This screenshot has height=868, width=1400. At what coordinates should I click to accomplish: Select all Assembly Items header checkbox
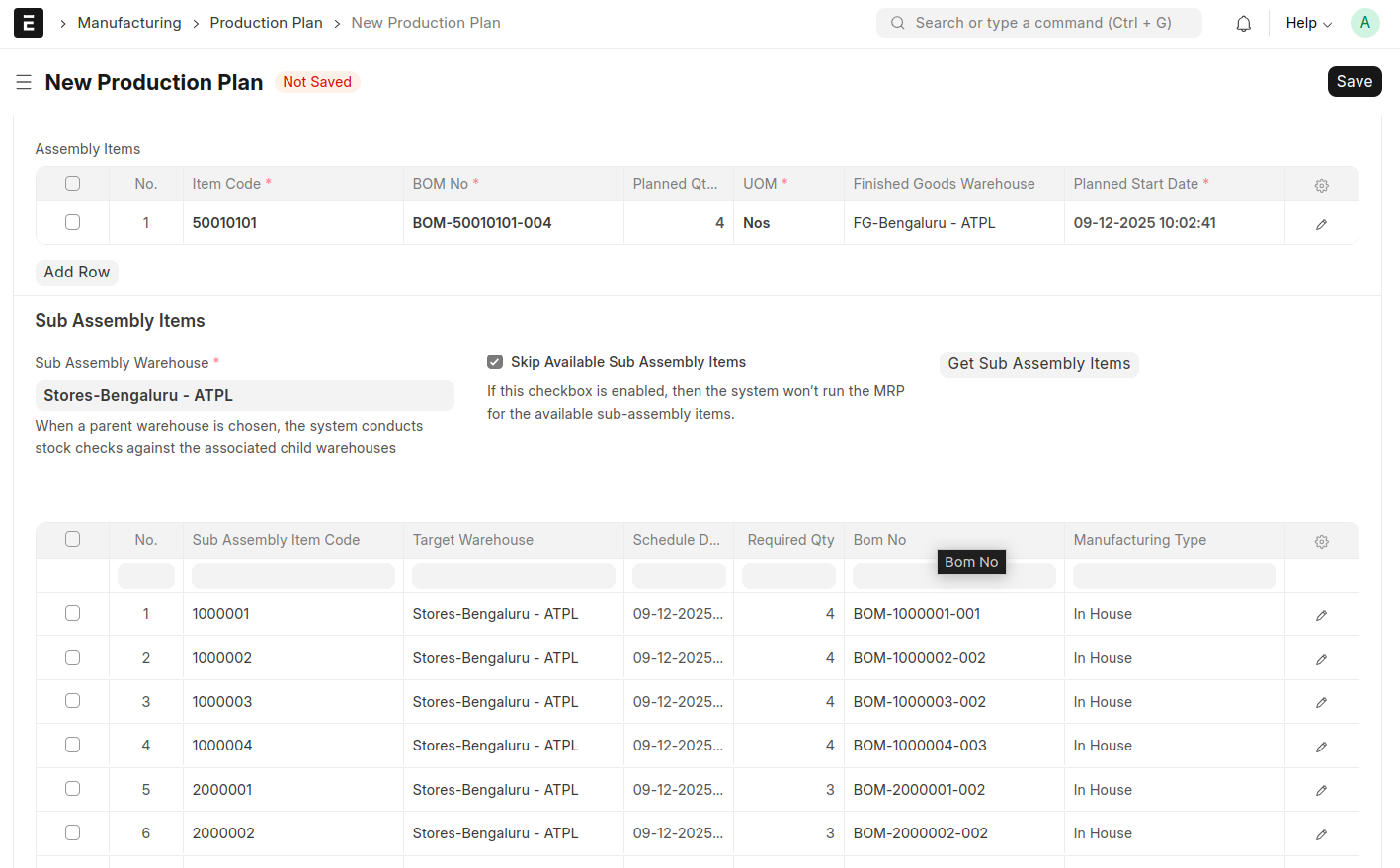pos(72,184)
